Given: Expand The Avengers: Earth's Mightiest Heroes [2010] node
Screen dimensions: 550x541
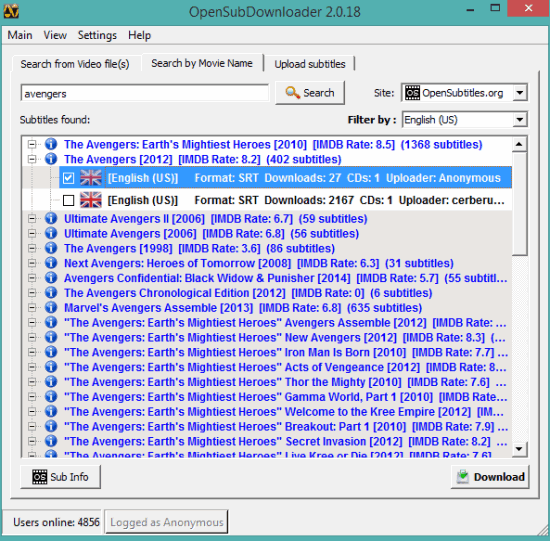Looking at the screenshot, I should [x=32, y=144].
